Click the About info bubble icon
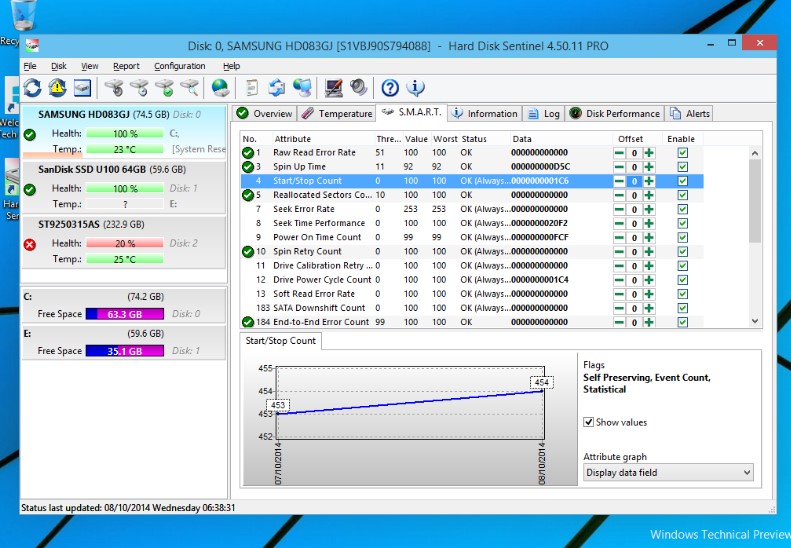791x548 pixels. pyautogui.click(x=415, y=88)
